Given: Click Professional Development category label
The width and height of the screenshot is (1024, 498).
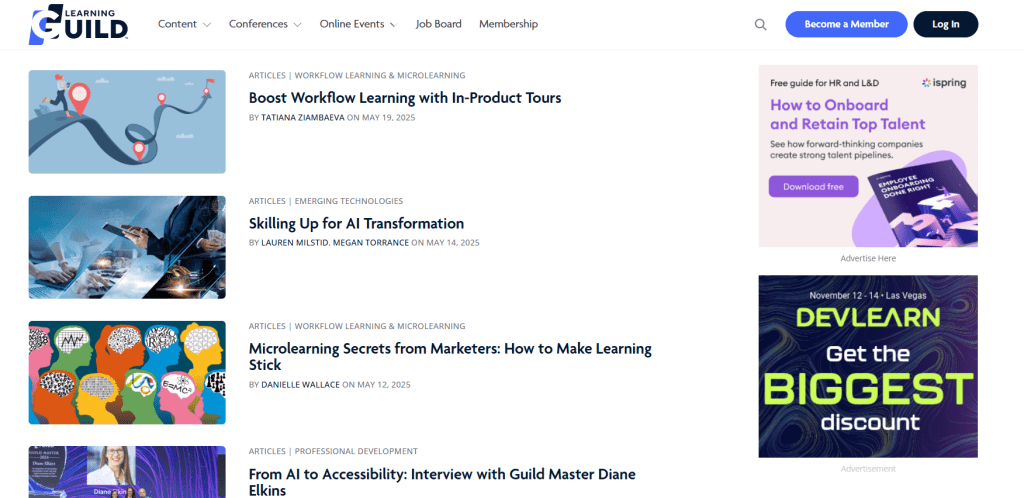Looking at the screenshot, I should click(x=356, y=451).
